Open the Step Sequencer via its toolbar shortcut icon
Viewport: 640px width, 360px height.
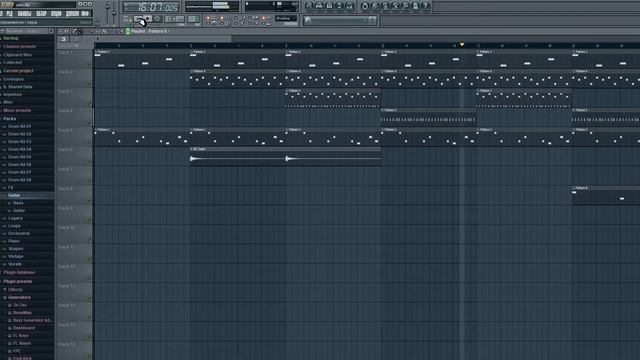point(319,6)
